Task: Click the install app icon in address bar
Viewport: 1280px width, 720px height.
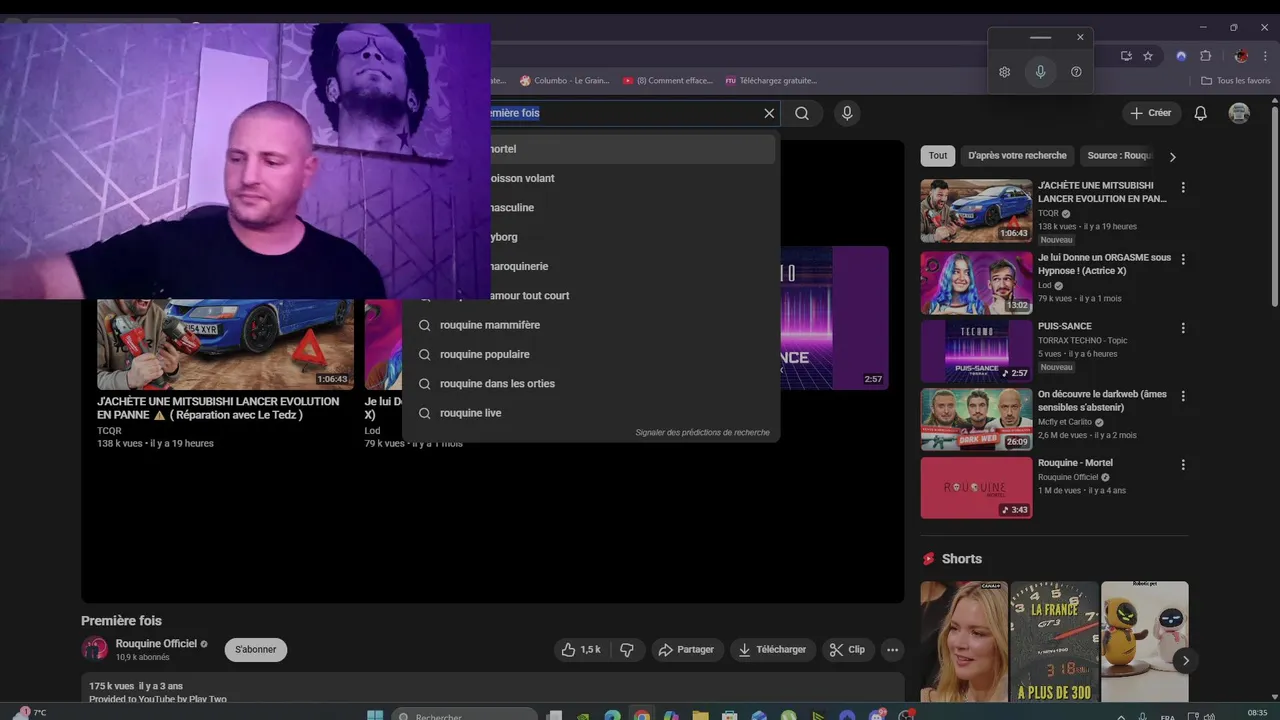Action: 1126,56
